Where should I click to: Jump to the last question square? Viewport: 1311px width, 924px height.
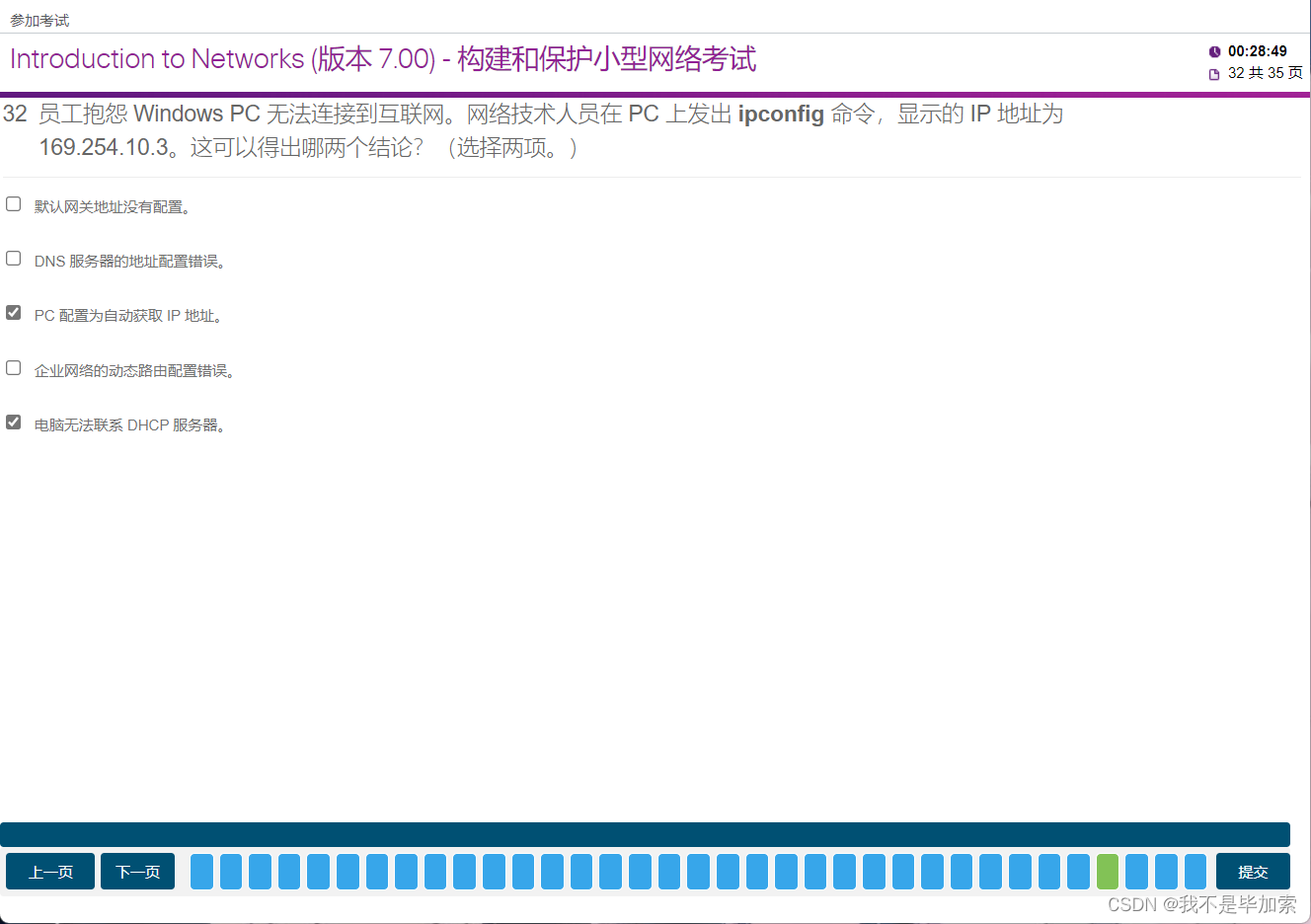tap(1195, 872)
